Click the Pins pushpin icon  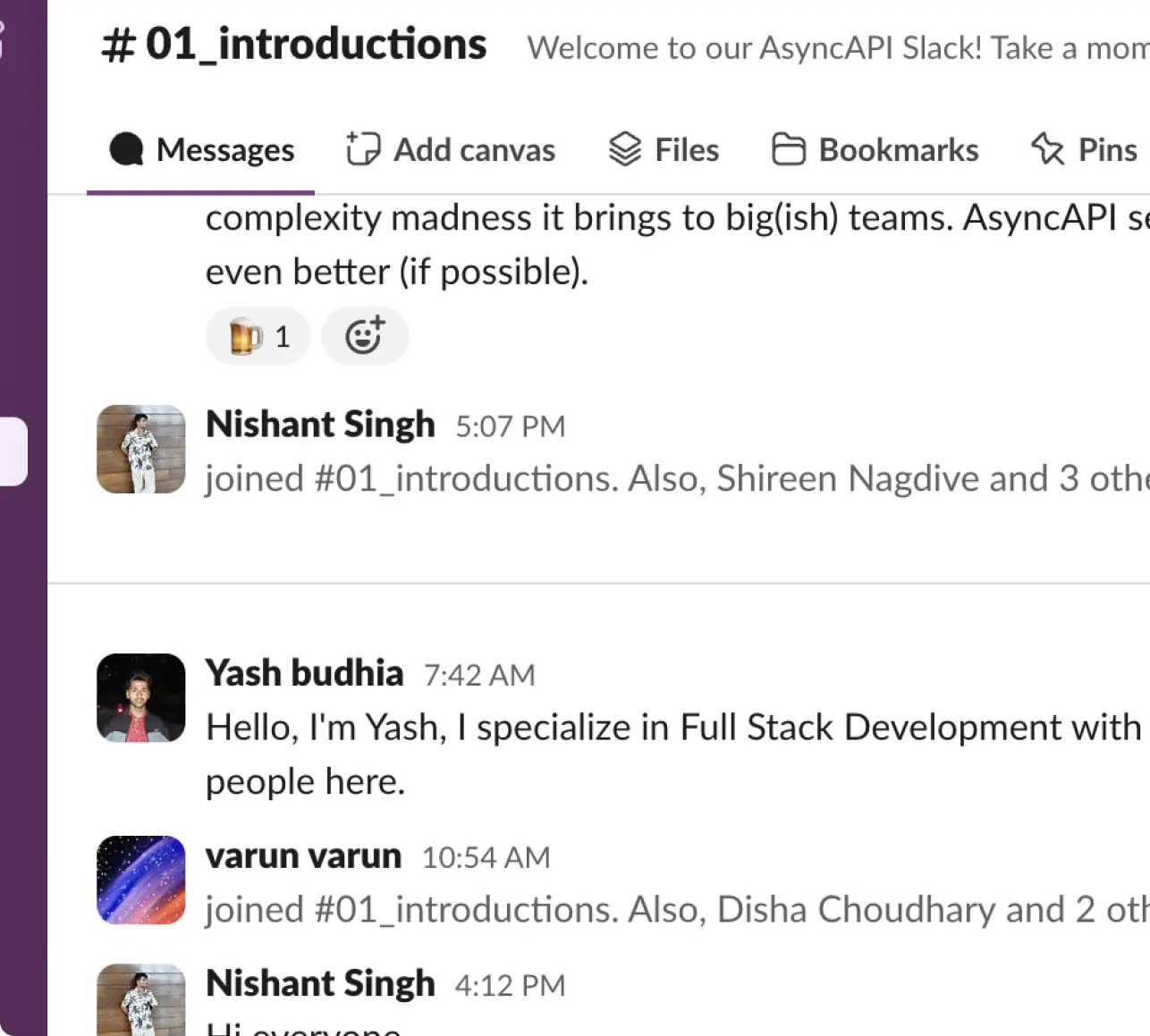click(1046, 149)
